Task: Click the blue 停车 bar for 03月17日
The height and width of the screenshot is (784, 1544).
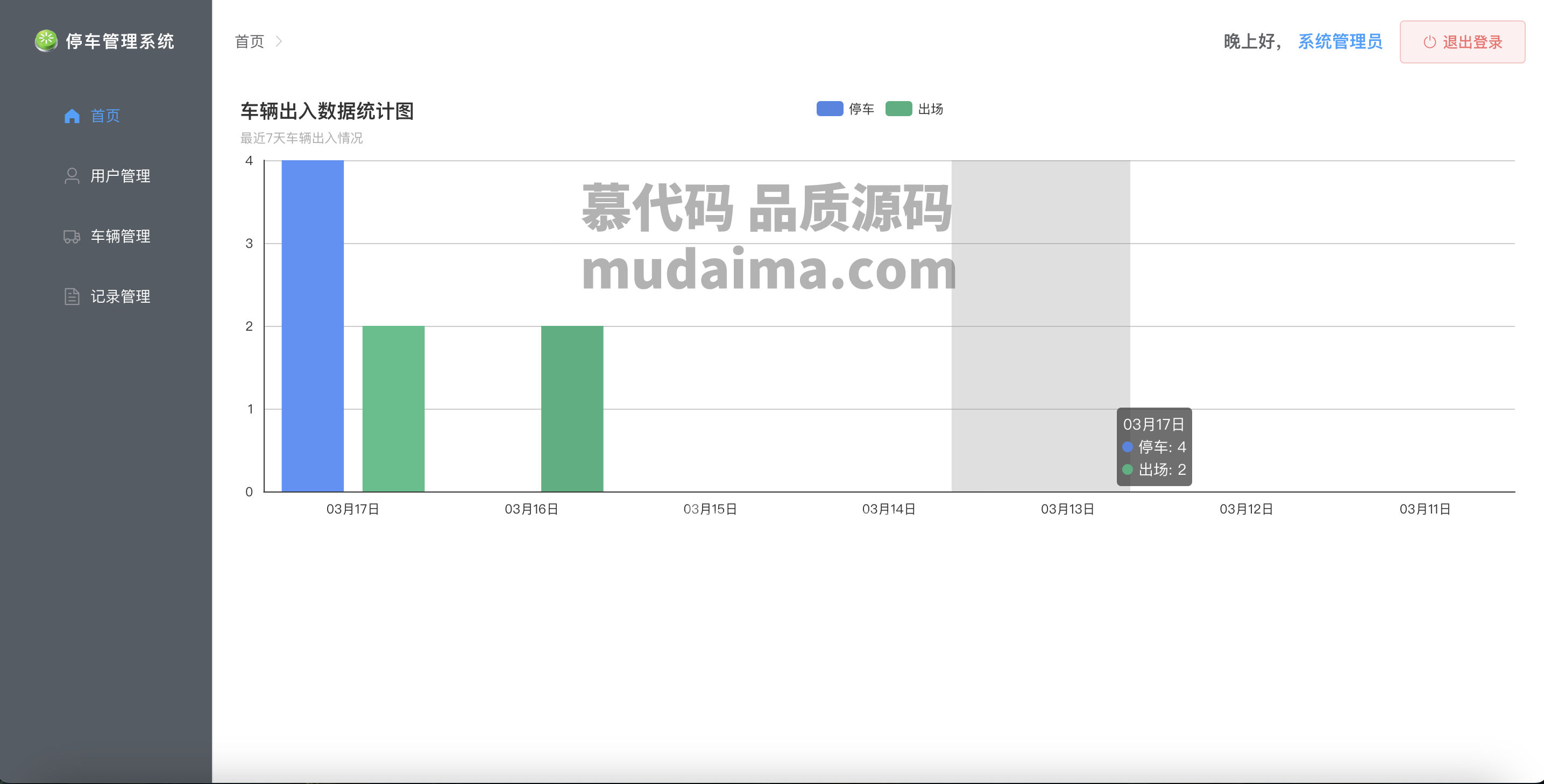Action: coord(312,326)
